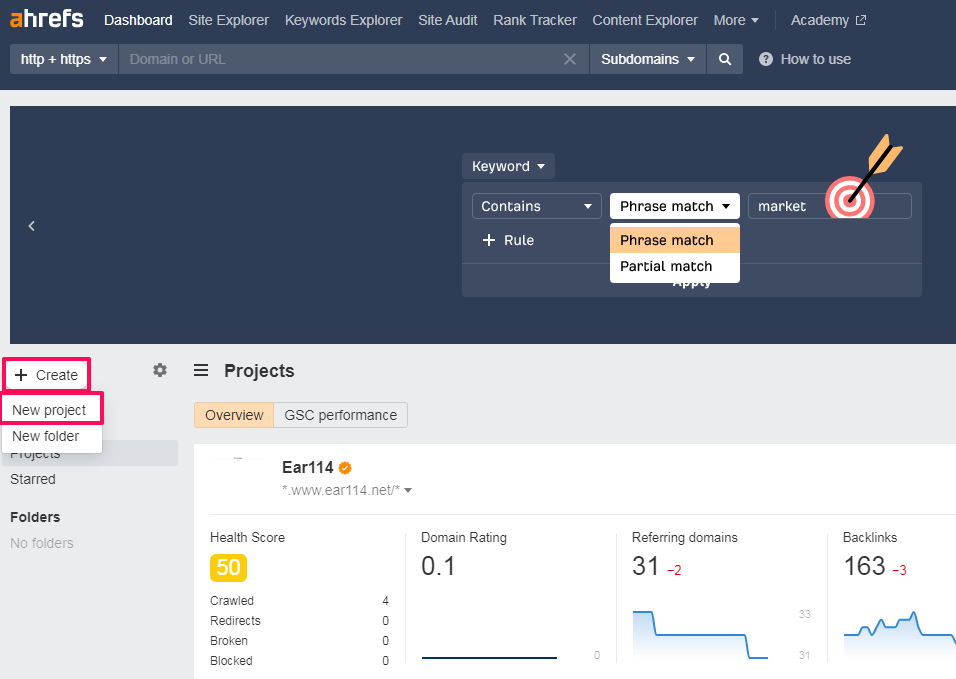Click the Domain or URL input field

tap(340, 59)
